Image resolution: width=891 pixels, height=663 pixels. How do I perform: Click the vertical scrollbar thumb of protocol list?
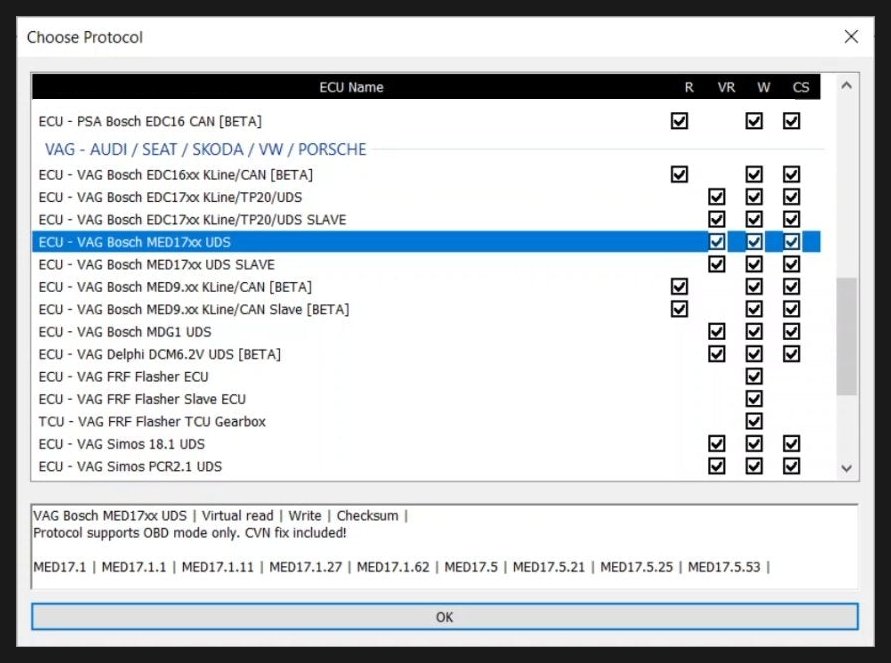point(847,336)
